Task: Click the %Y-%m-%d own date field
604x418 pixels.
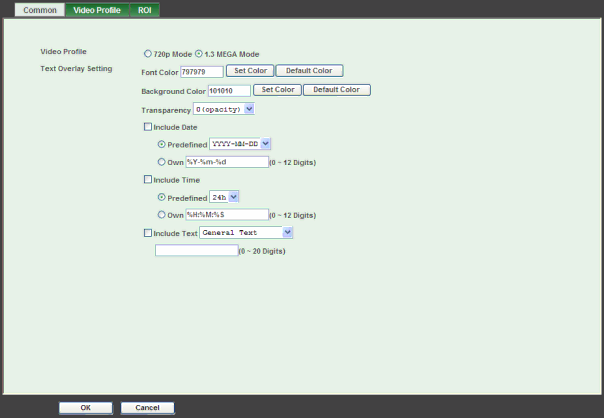Action: point(227,162)
